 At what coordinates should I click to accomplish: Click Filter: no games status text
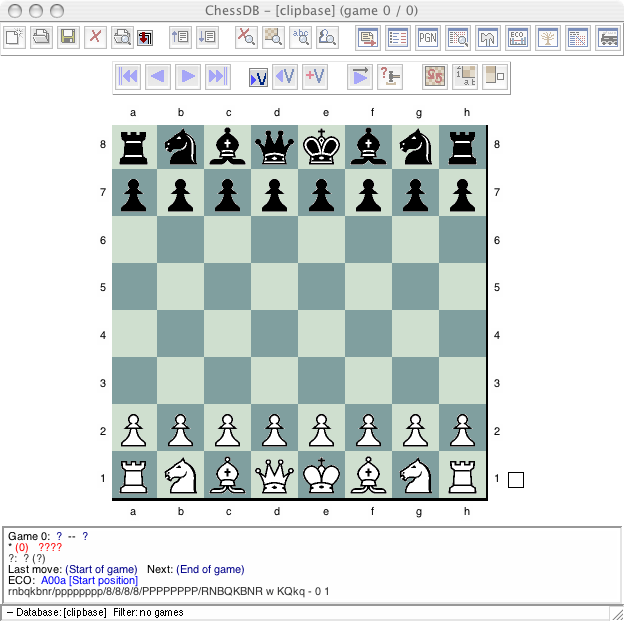[148, 612]
